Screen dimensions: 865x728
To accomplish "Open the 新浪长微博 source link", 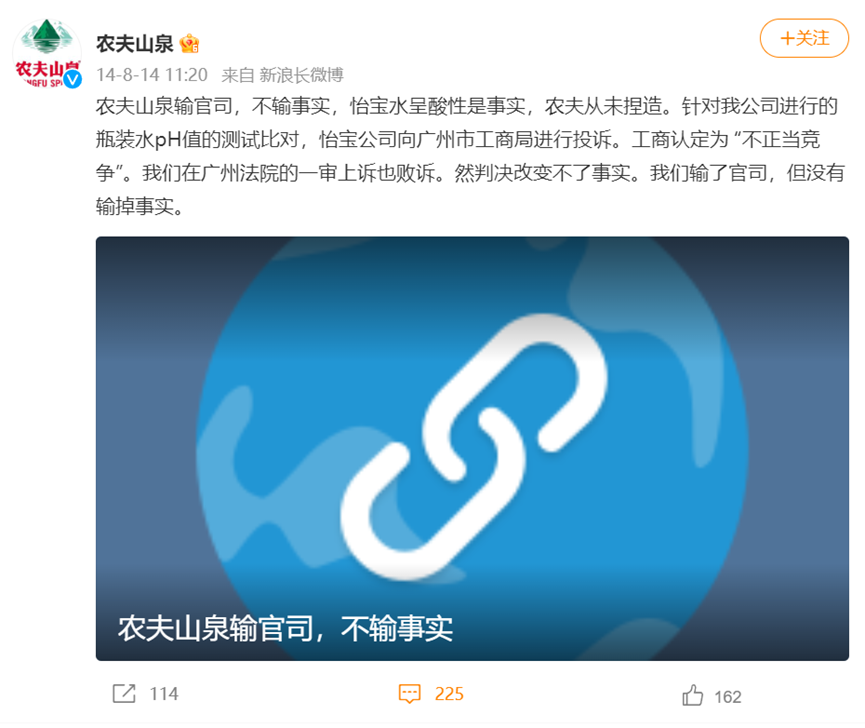I will coord(302,74).
